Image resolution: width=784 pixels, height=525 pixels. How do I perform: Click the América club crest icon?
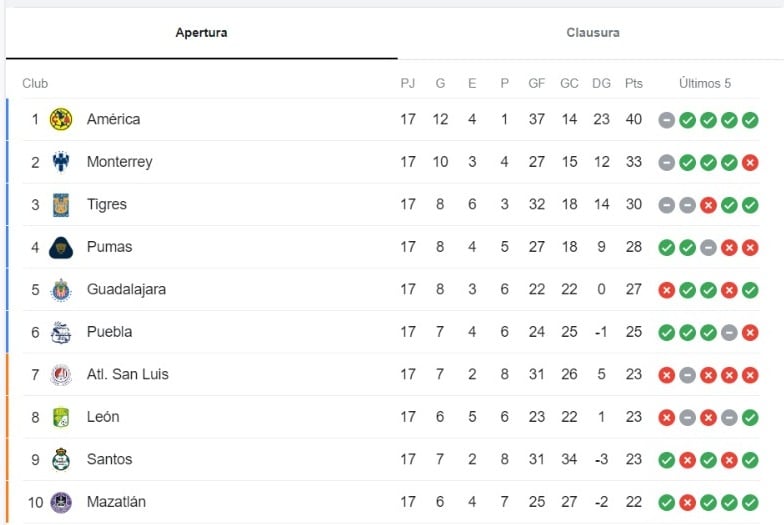[x=61, y=119]
